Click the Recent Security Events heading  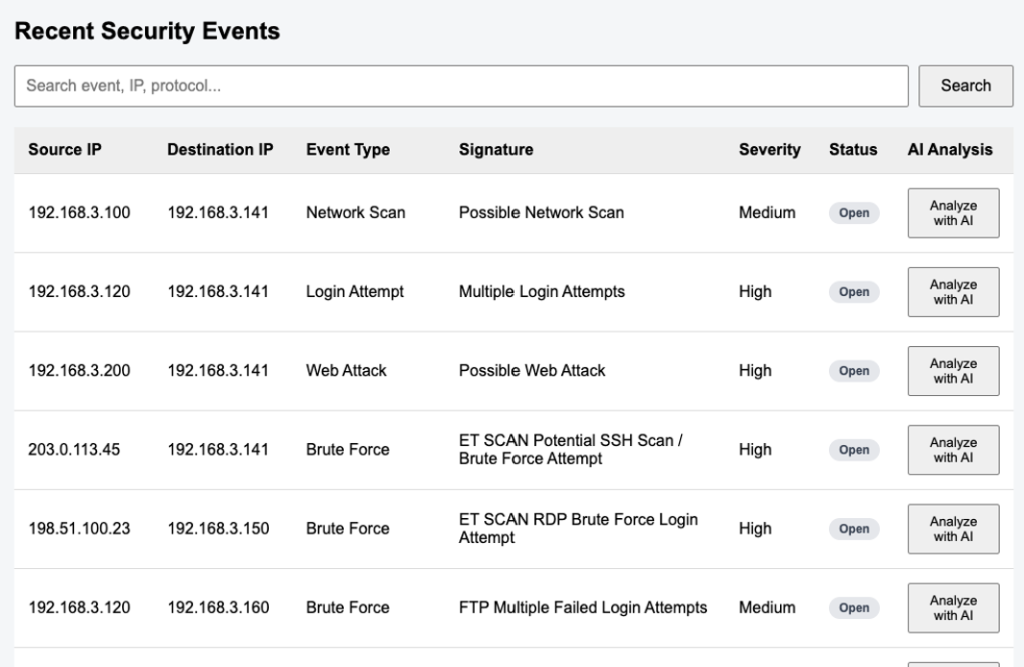pos(147,31)
